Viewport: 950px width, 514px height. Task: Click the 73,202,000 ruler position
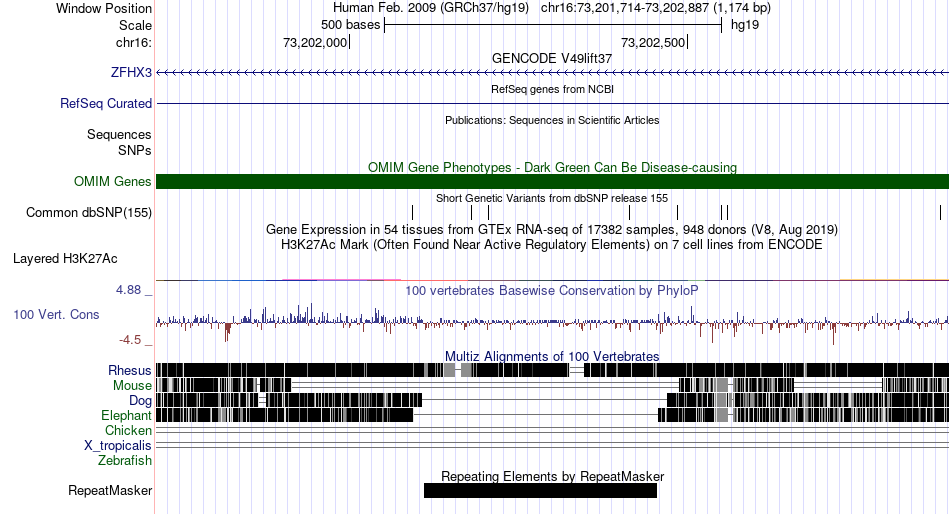[315, 42]
